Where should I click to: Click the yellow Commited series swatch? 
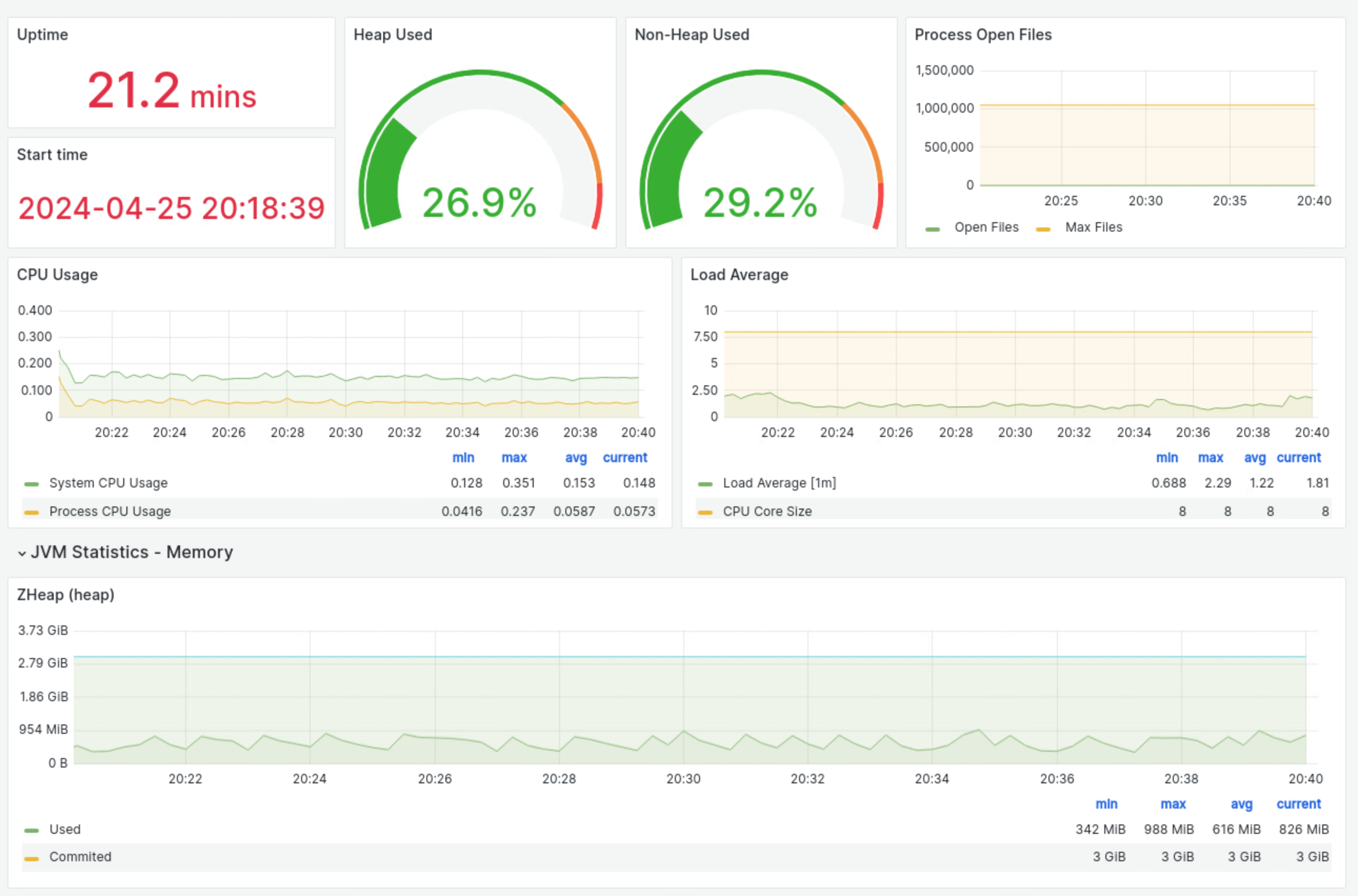[x=32, y=858]
